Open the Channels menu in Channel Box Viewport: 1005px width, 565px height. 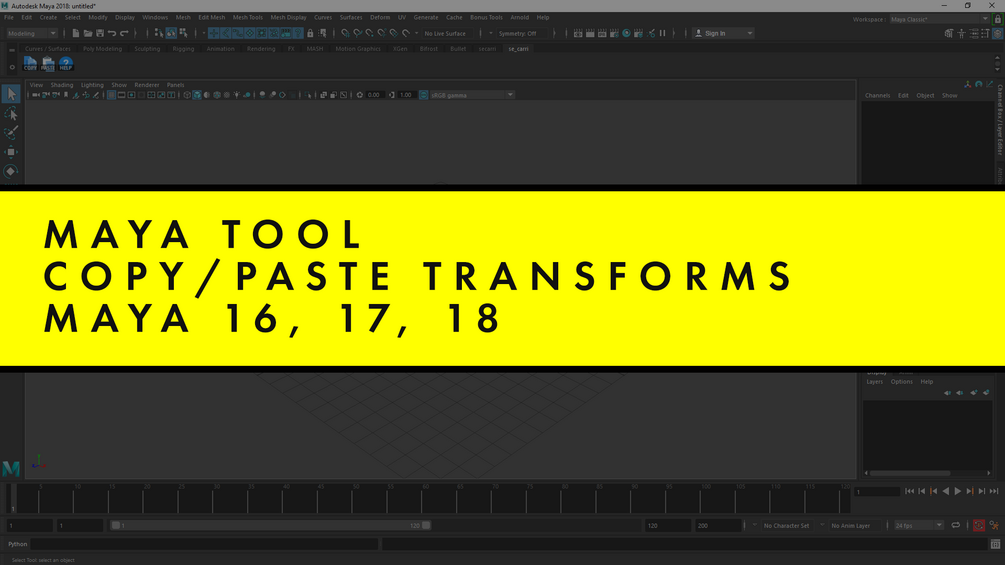tap(877, 95)
